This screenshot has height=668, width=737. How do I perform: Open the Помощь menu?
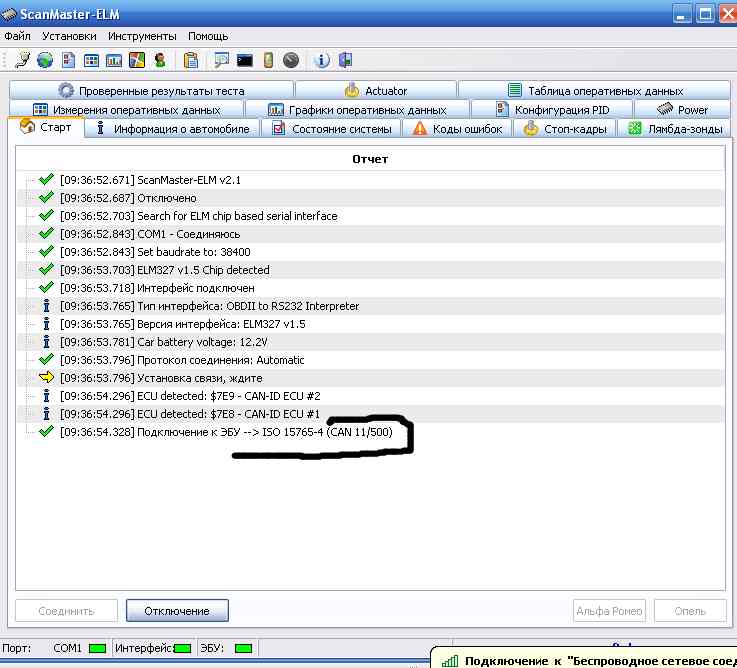point(208,36)
